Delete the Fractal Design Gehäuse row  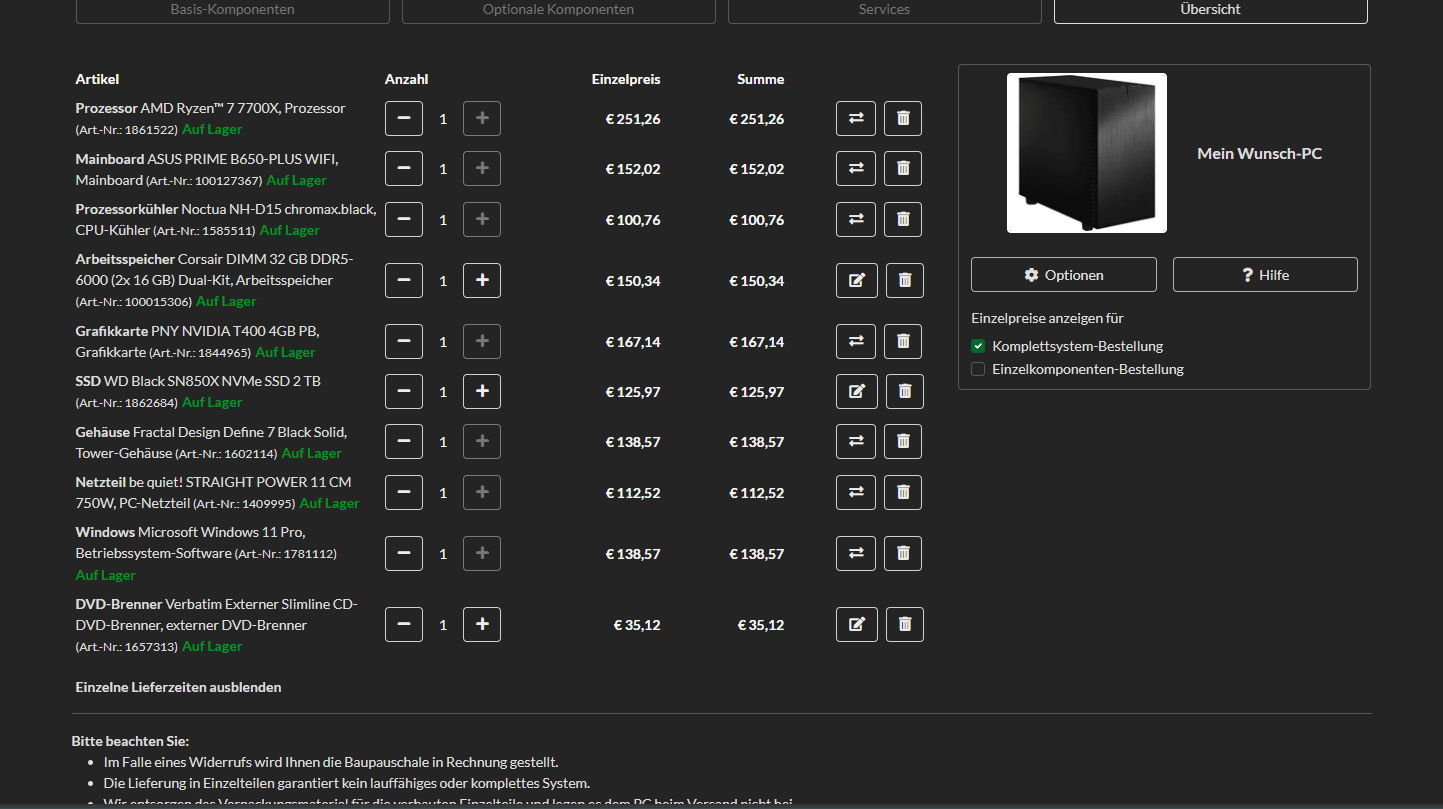coord(903,441)
